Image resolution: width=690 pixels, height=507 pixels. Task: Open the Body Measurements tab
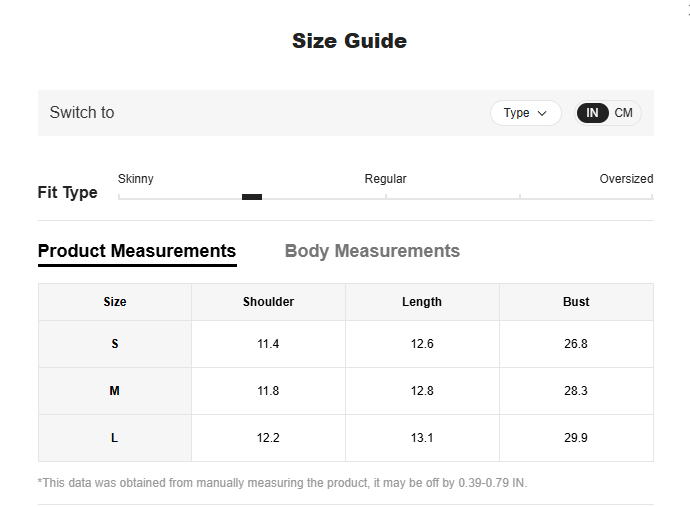pyautogui.click(x=372, y=251)
